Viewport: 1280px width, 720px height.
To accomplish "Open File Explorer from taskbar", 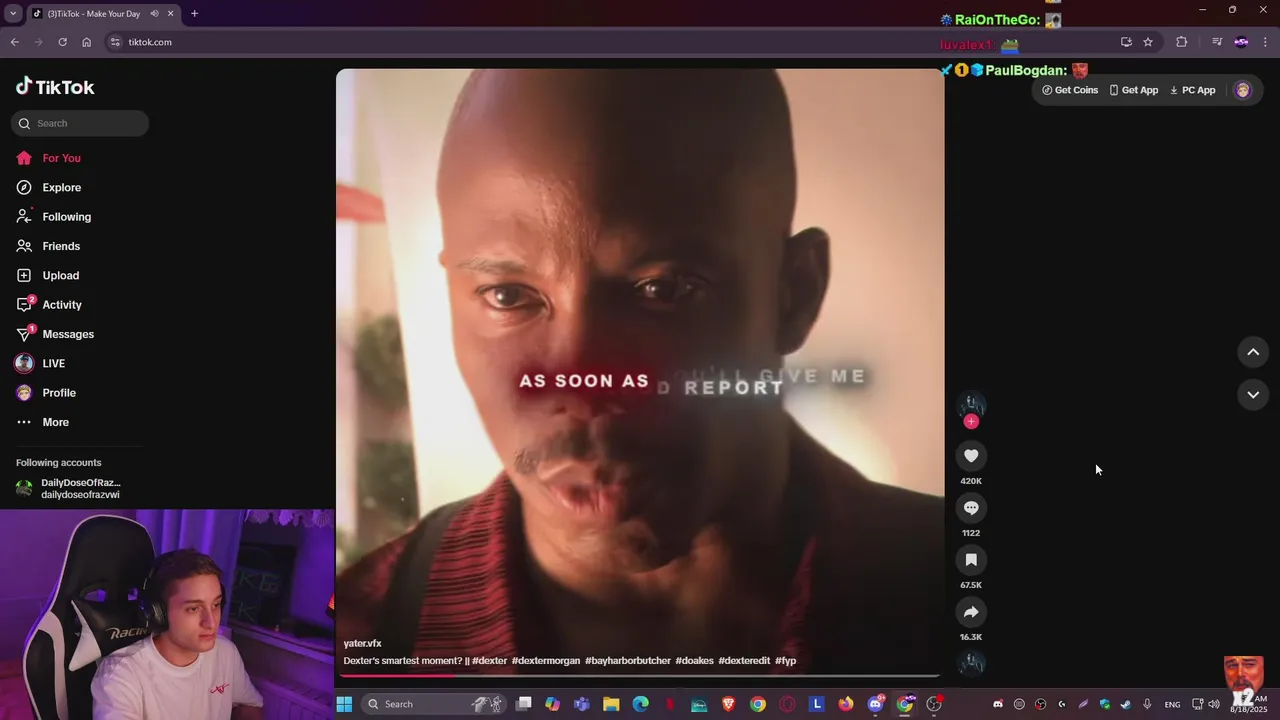I will (x=611, y=704).
